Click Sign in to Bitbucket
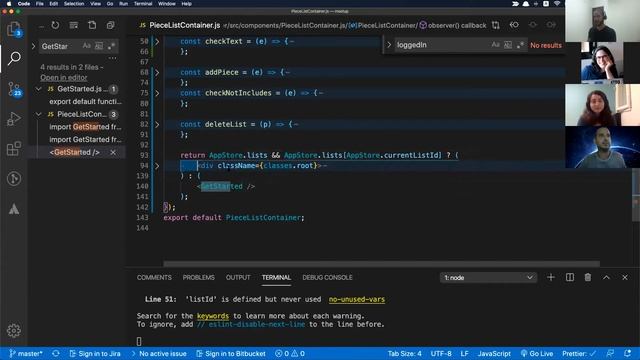640x360 pixels. [231, 353]
